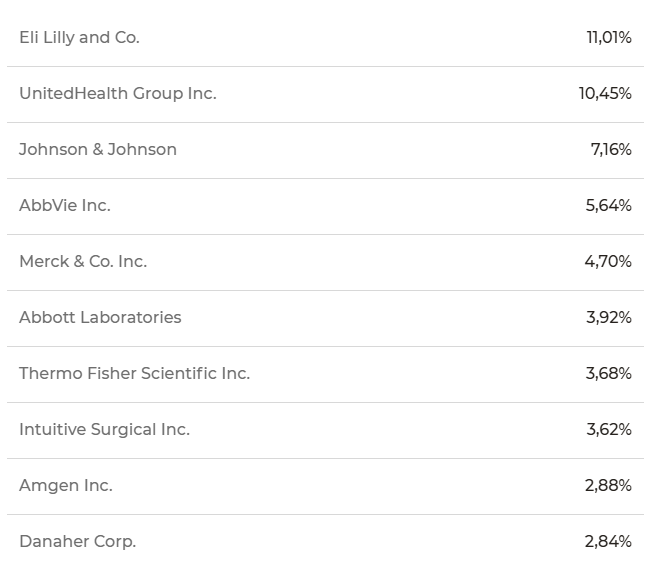Select the Eli Lilly and Co. holding
This screenshot has height=570, width=652.
pyautogui.click(x=79, y=37)
